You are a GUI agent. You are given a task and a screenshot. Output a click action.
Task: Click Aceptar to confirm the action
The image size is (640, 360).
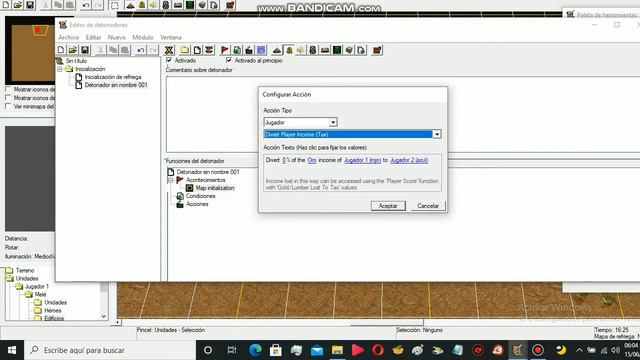[x=388, y=206]
